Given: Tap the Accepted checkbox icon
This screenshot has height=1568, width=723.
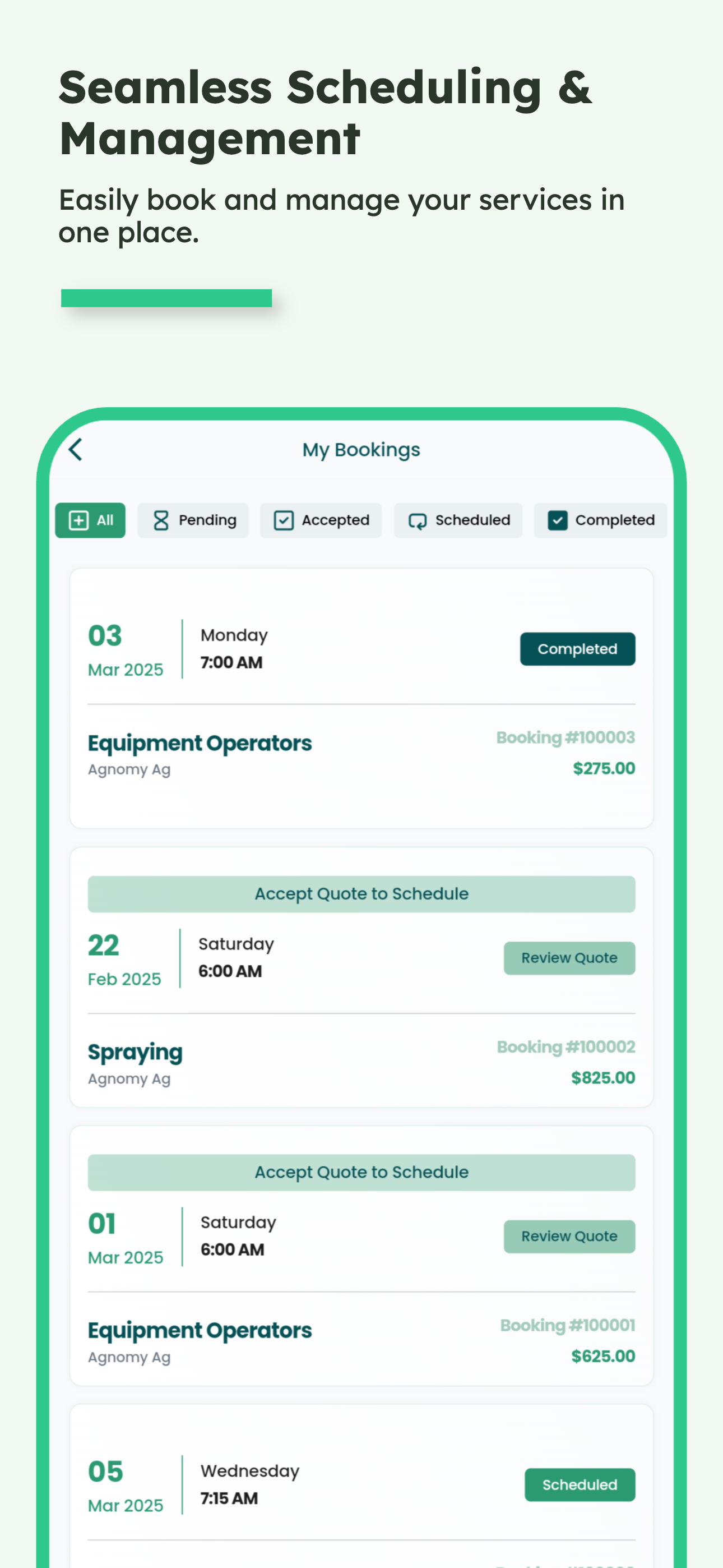Looking at the screenshot, I should [x=284, y=520].
